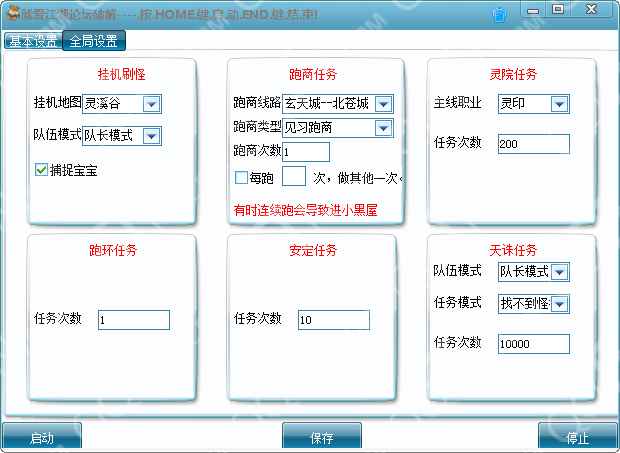620x453 pixels.
Task: Click the 跑环任务 group title
Action: [x=113, y=250]
